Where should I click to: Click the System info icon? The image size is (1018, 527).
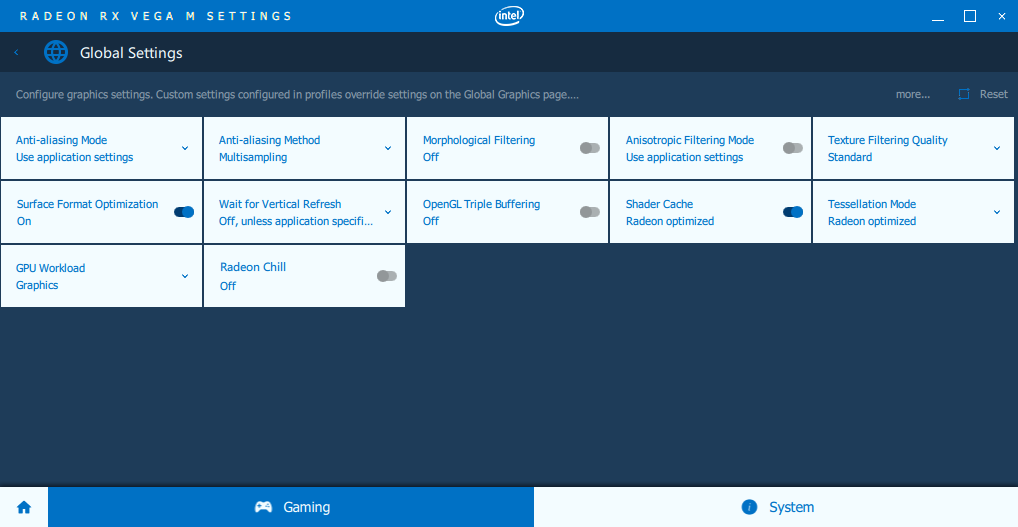tap(749, 507)
